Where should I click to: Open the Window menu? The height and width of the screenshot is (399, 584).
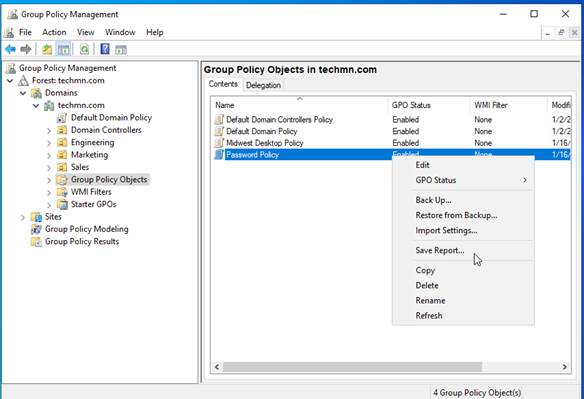pos(120,32)
